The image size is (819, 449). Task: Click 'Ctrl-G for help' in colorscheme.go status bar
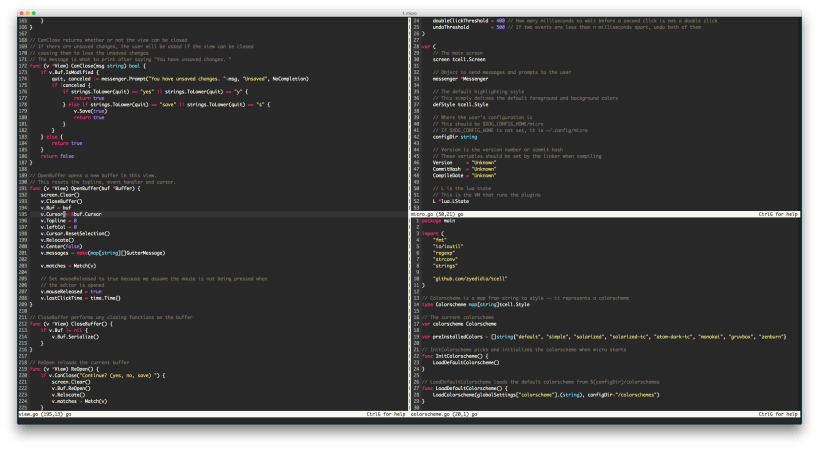(x=778, y=414)
